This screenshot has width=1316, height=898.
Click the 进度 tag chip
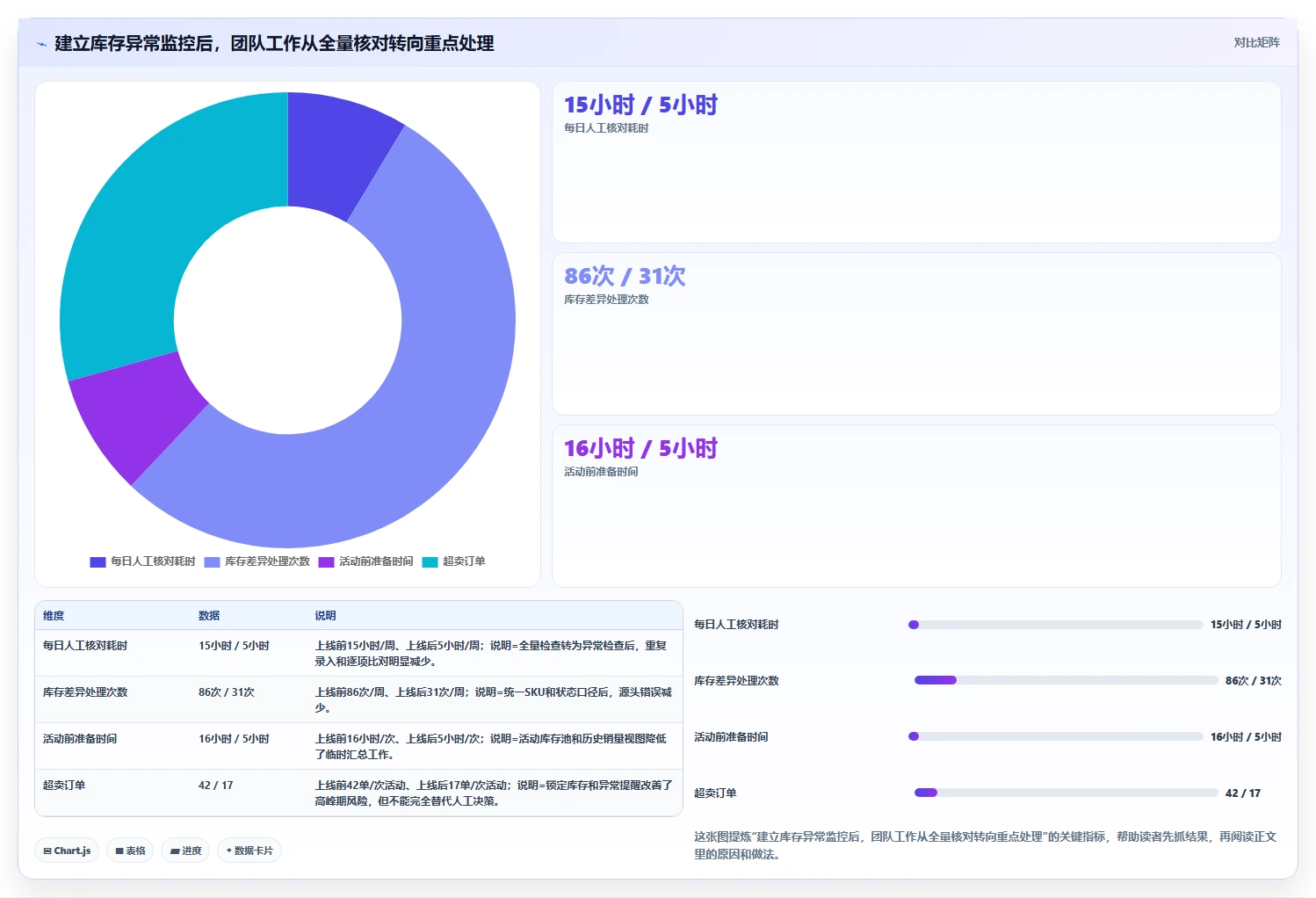(x=185, y=851)
